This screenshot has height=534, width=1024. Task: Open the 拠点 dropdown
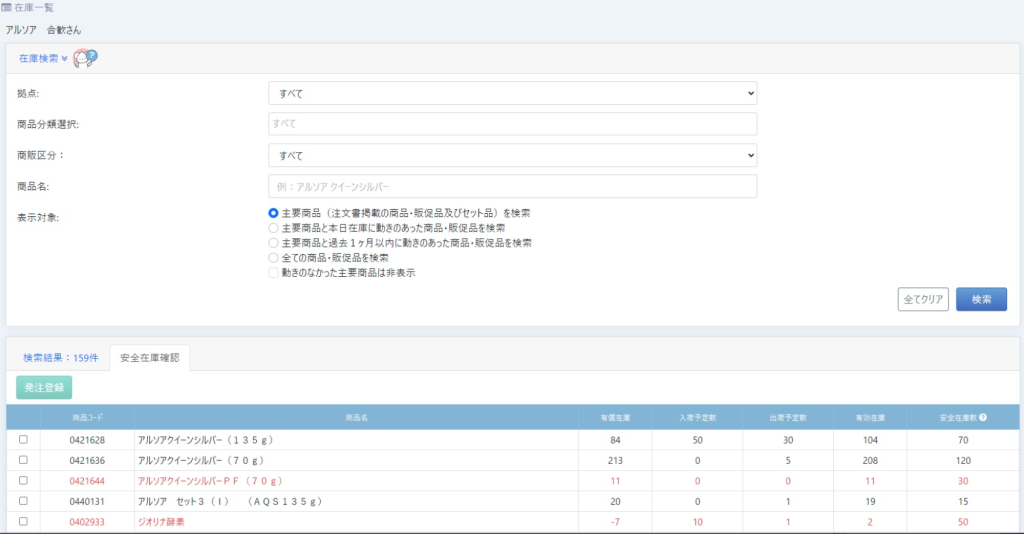512,93
